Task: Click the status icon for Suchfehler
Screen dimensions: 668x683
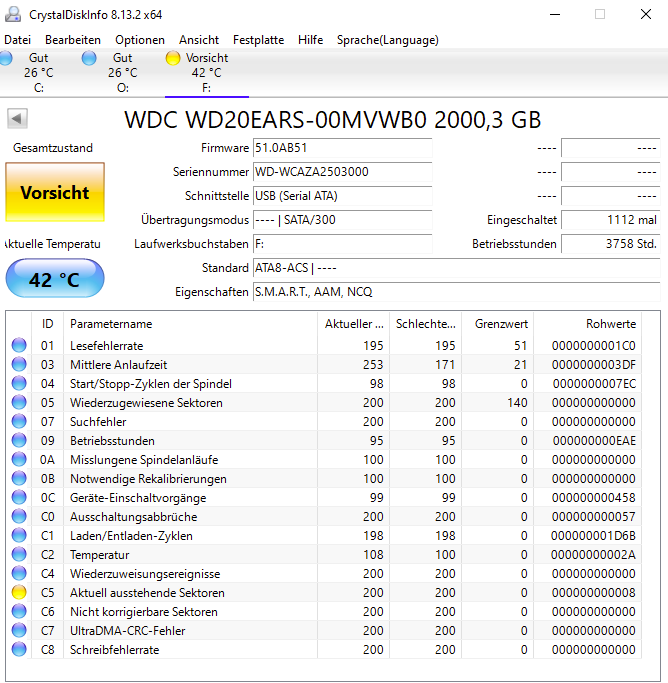Action: 19,421
